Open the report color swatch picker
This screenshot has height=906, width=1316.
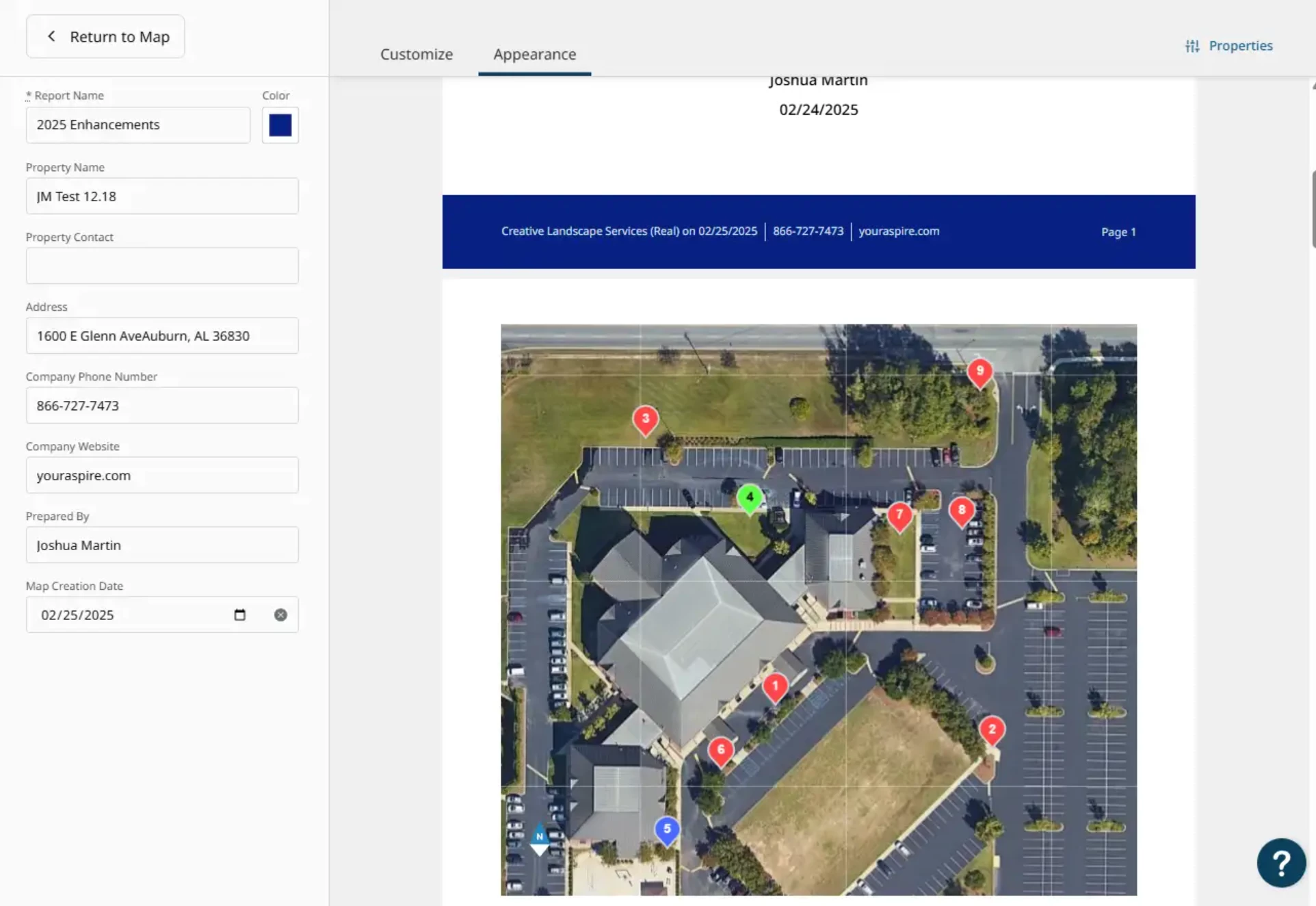click(x=280, y=125)
